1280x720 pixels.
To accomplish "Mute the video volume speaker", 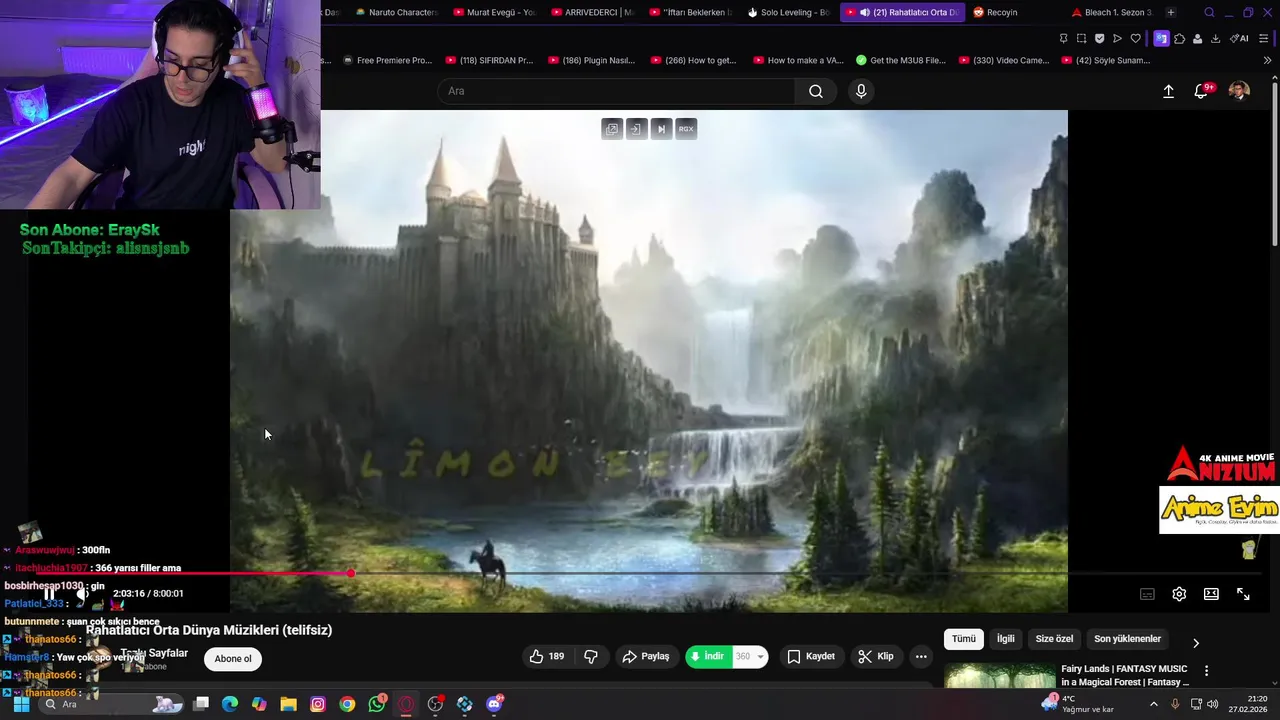I will tap(82, 594).
